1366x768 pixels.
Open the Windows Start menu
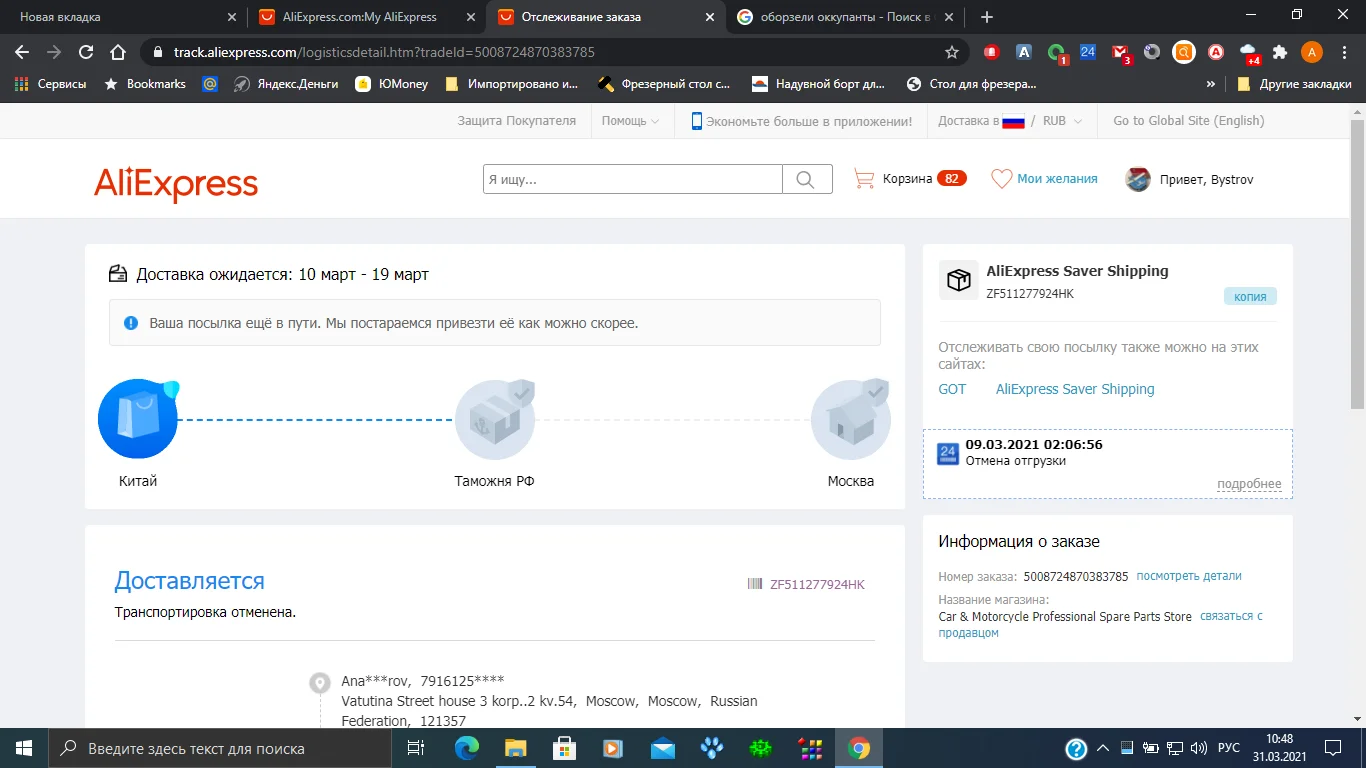point(24,748)
